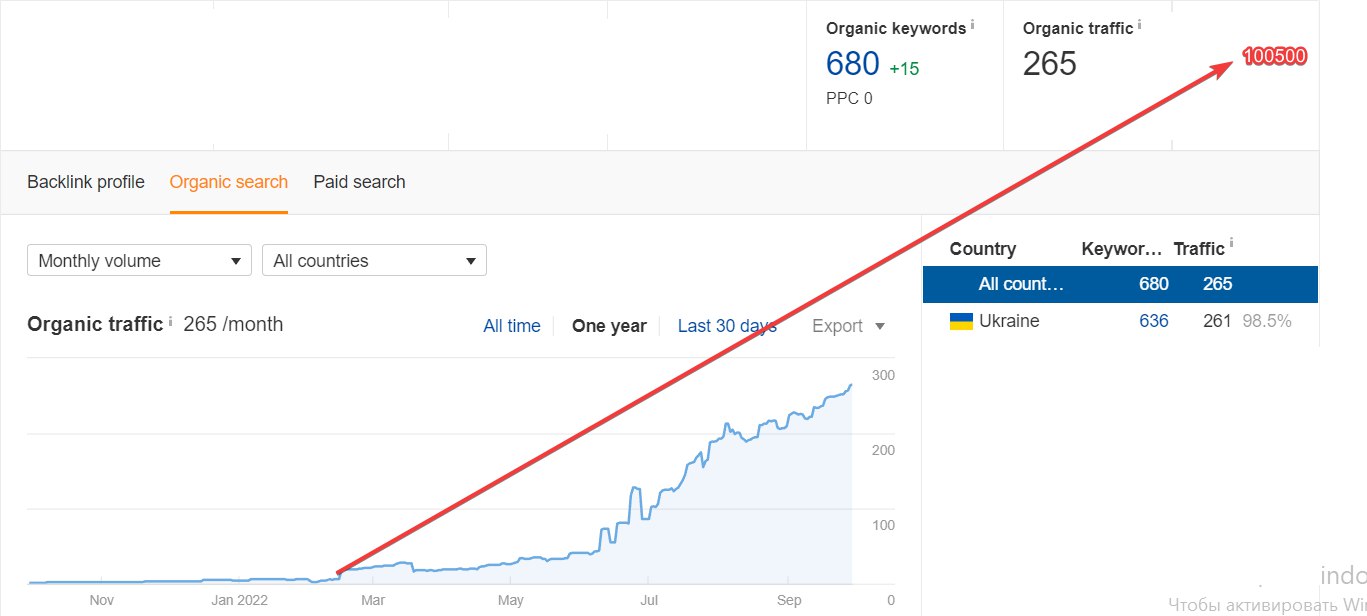The width and height of the screenshot is (1367, 616).
Task: Click info icon by chart's Organic traffic heading
Action: (x=170, y=321)
